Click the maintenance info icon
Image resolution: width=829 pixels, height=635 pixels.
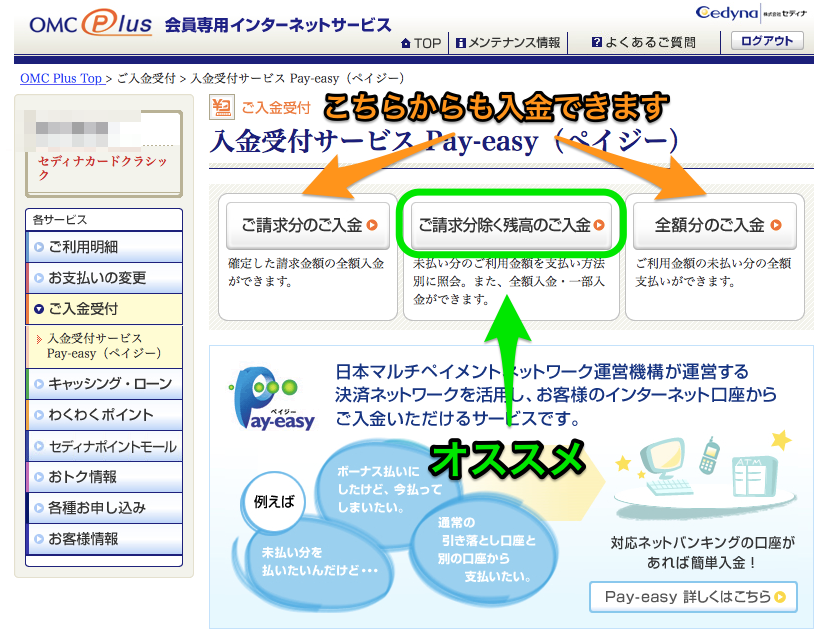tap(460, 43)
